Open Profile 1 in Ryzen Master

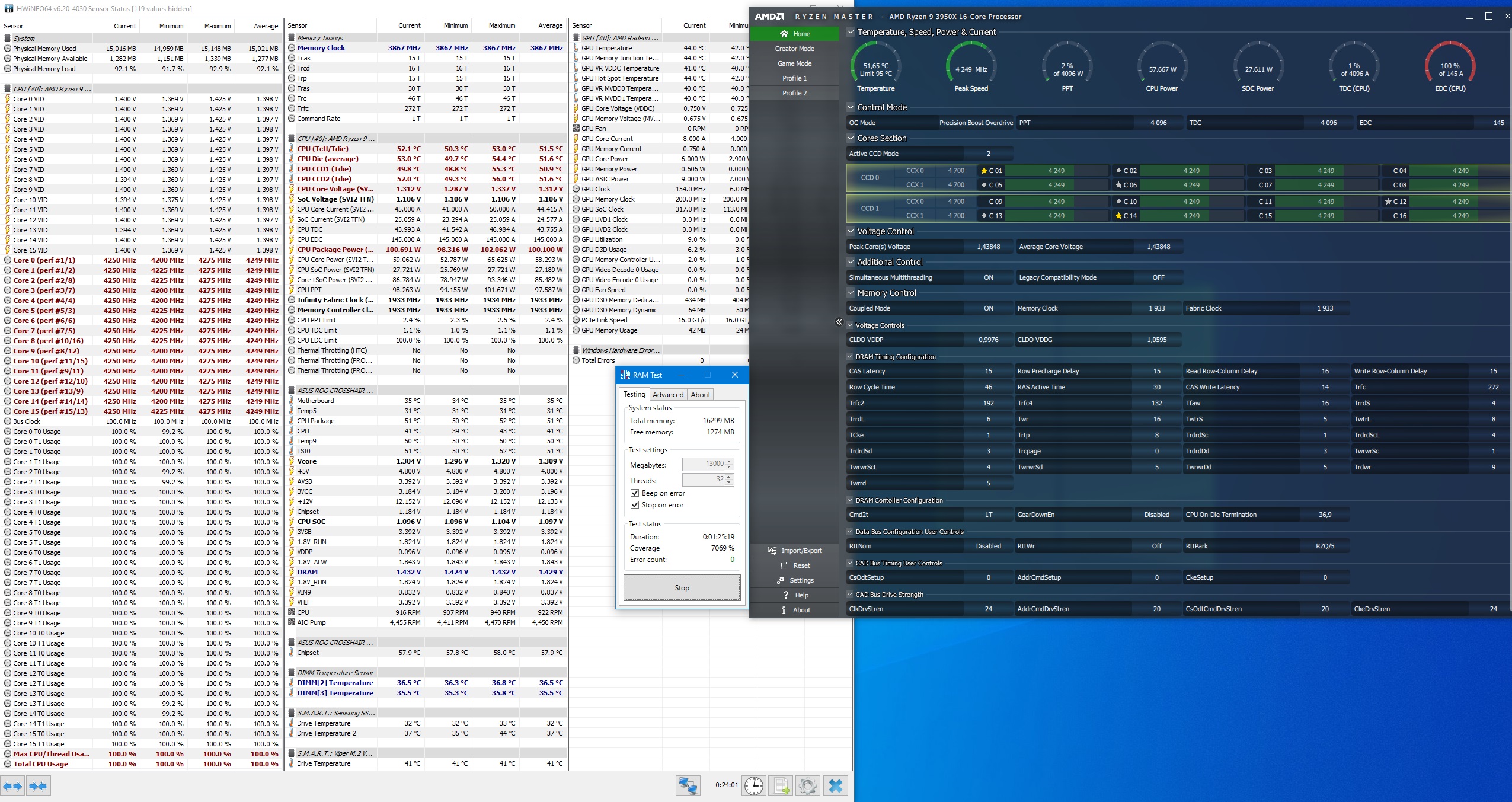pyautogui.click(x=794, y=78)
